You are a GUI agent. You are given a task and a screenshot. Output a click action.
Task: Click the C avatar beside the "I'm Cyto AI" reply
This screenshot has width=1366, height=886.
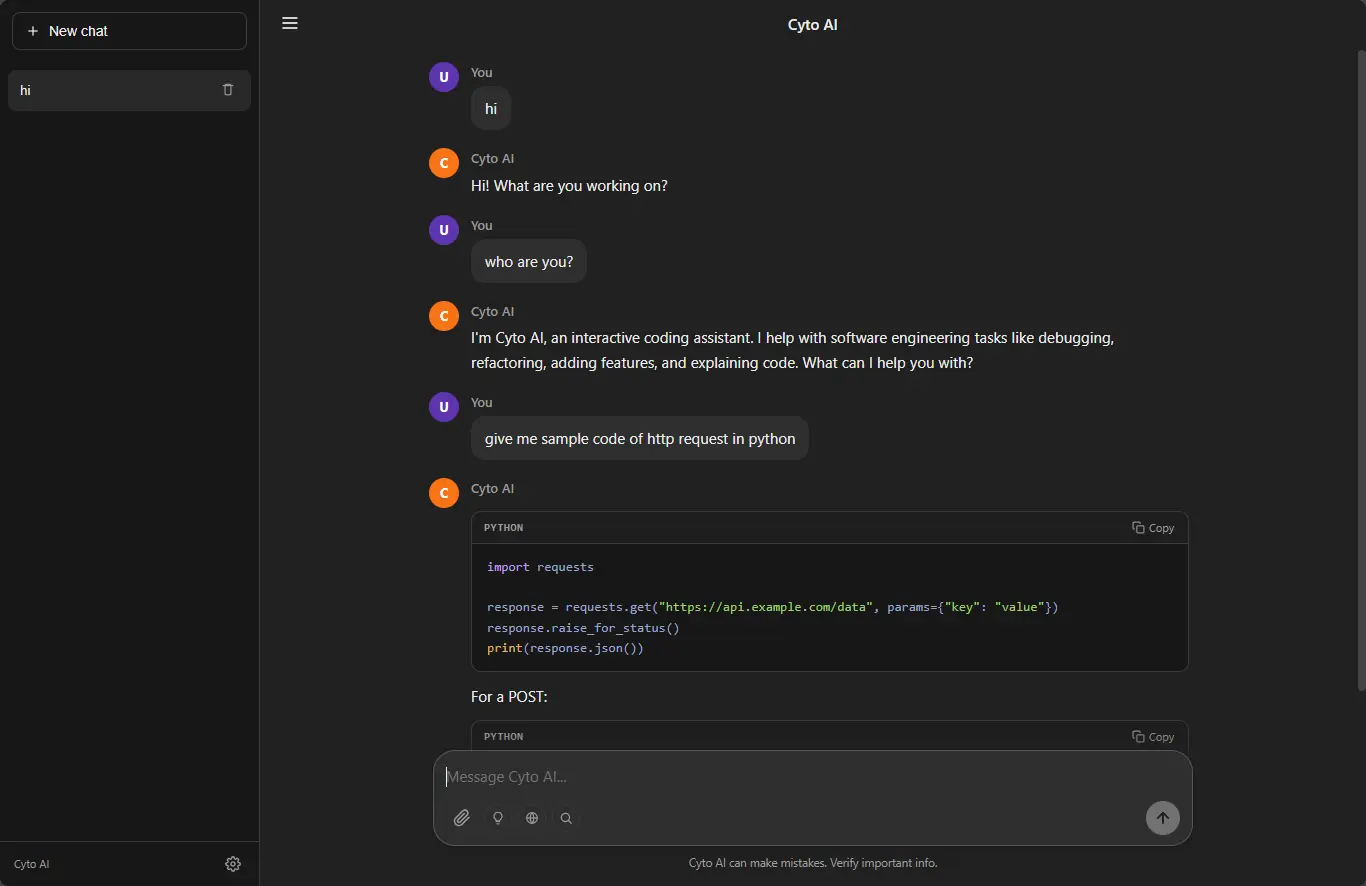(444, 316)
